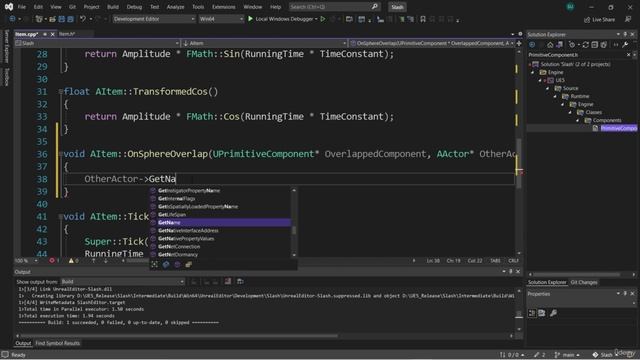Toggle fourth IntelliSense filter icon below completion list
This screenshot has width=640, height=360.
coord(189,264)
